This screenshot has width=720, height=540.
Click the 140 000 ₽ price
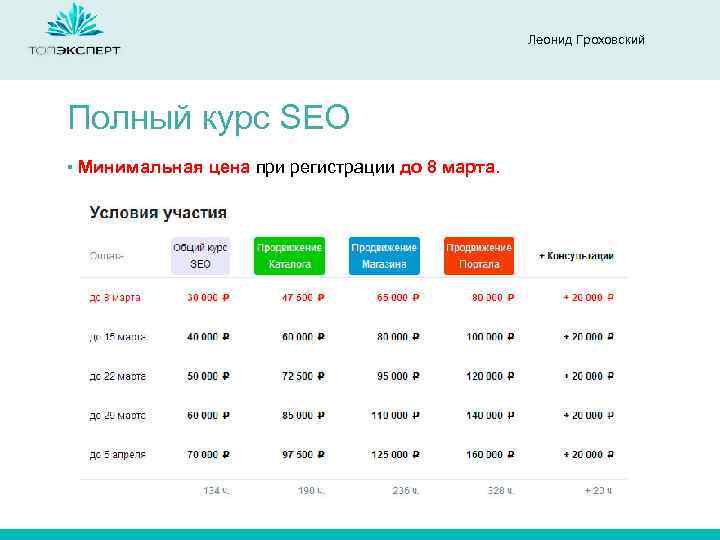[490, 416]
